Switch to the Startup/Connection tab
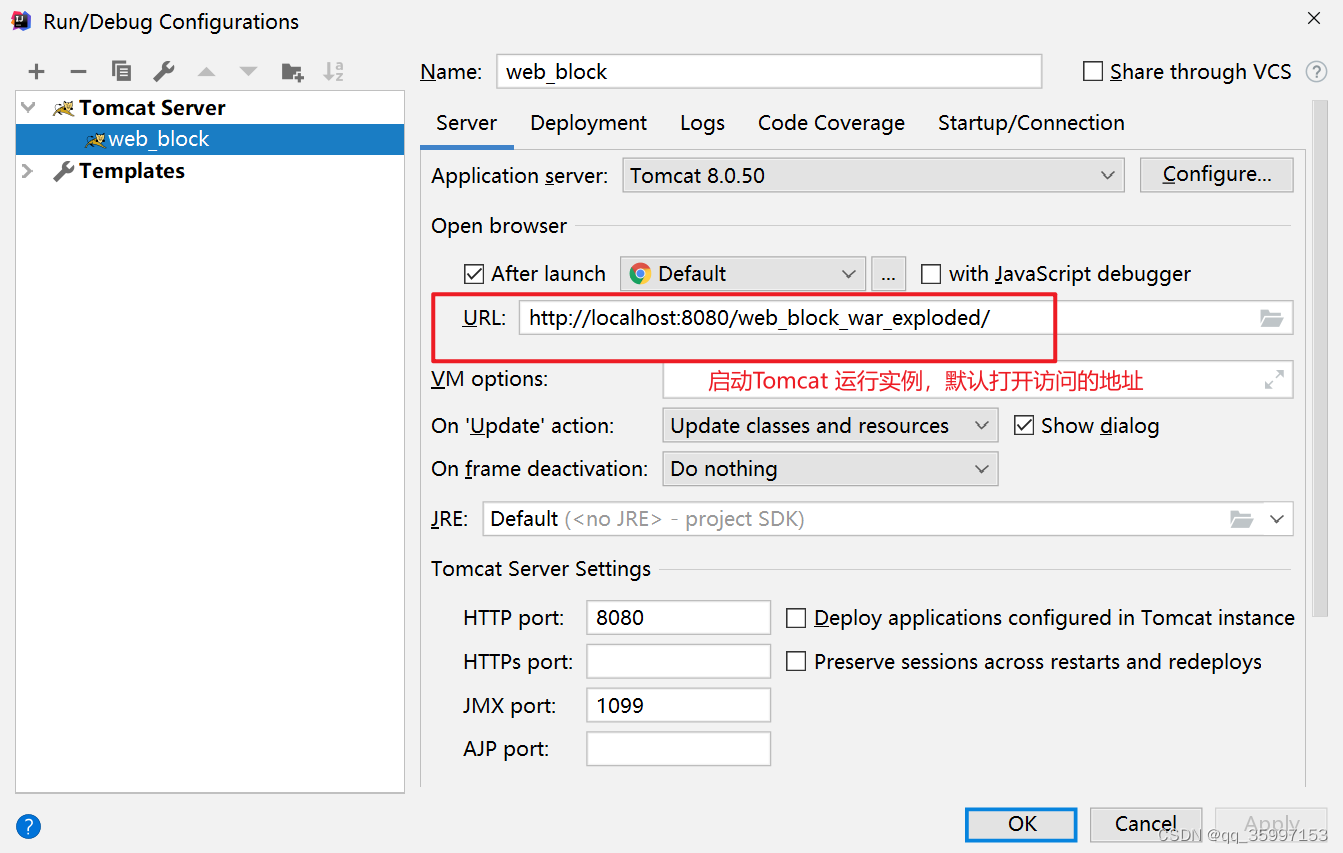1343x853 pixels. pos(1031,123)
